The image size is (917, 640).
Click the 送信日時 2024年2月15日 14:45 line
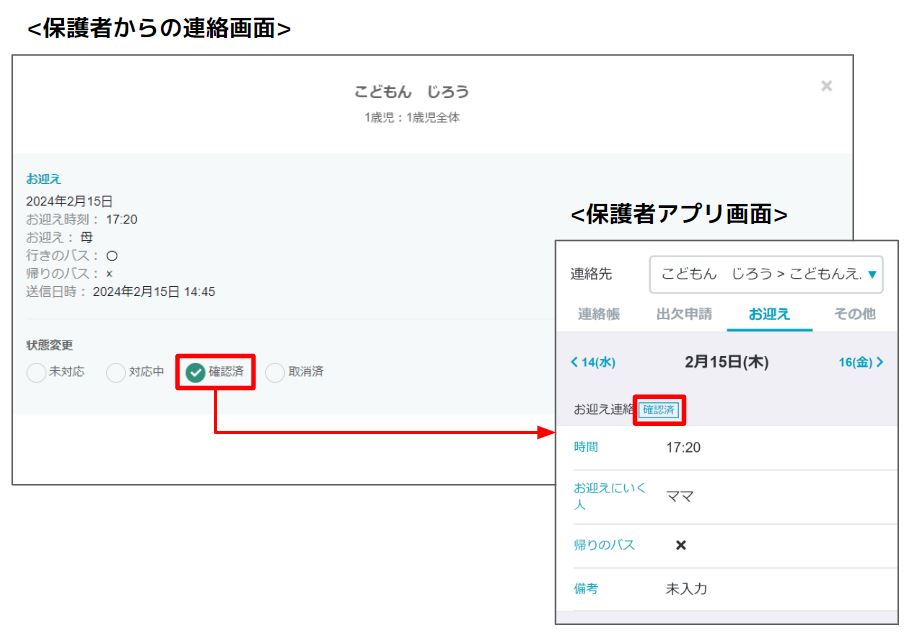pos(120,292)
